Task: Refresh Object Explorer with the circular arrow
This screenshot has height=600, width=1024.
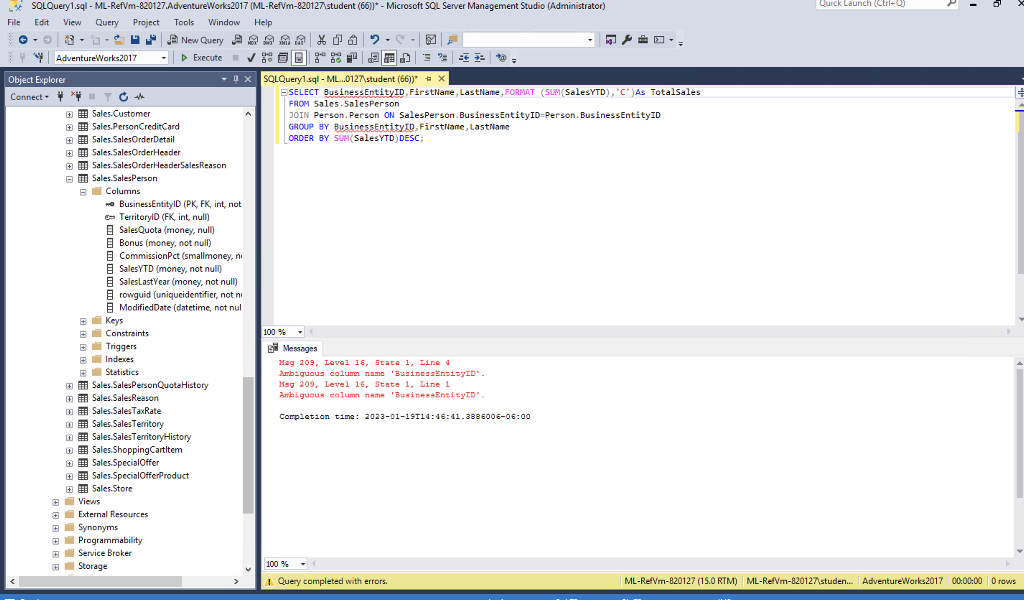Action: click(123, 97)
